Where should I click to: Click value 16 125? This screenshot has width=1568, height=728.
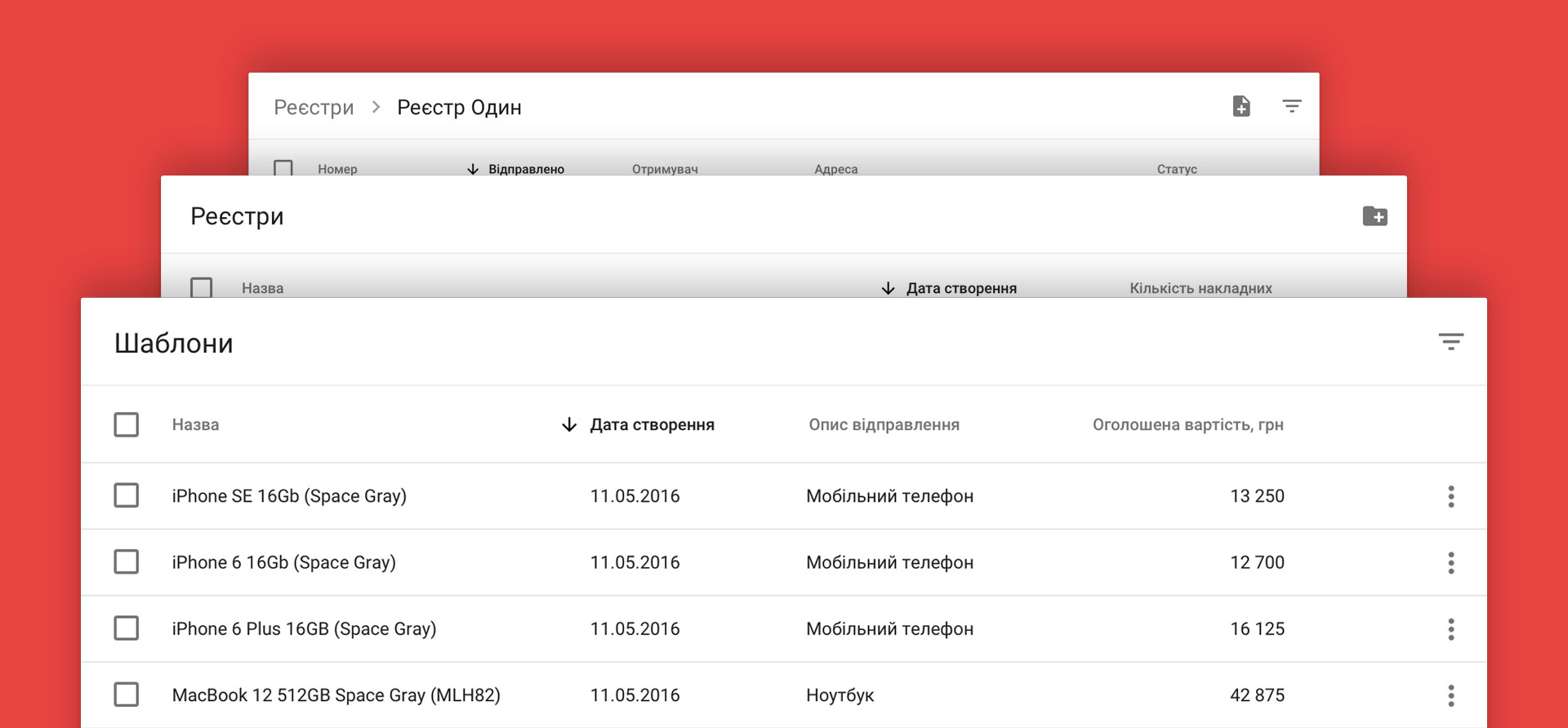(x=1257, y=628)
